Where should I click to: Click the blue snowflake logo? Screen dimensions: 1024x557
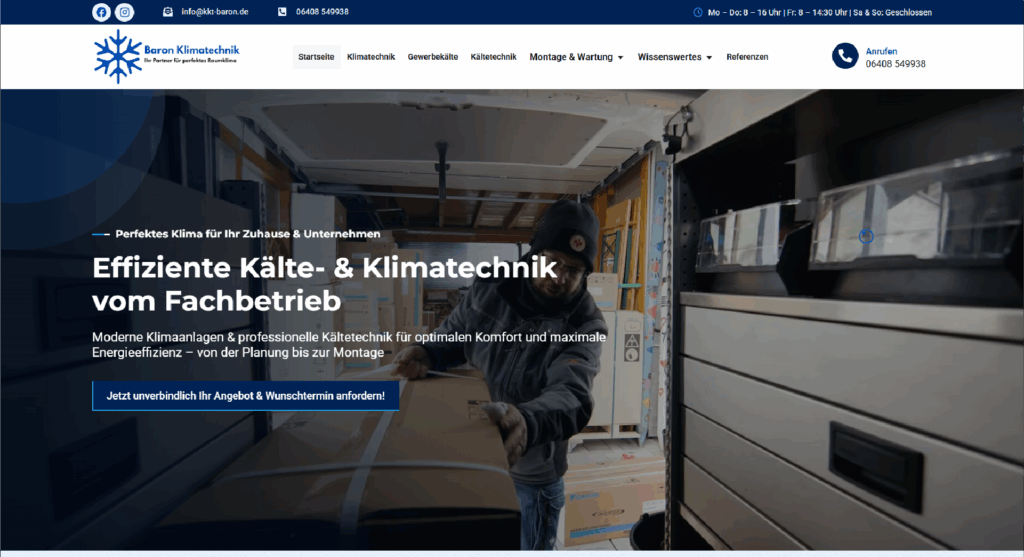[x=117, y=56]
